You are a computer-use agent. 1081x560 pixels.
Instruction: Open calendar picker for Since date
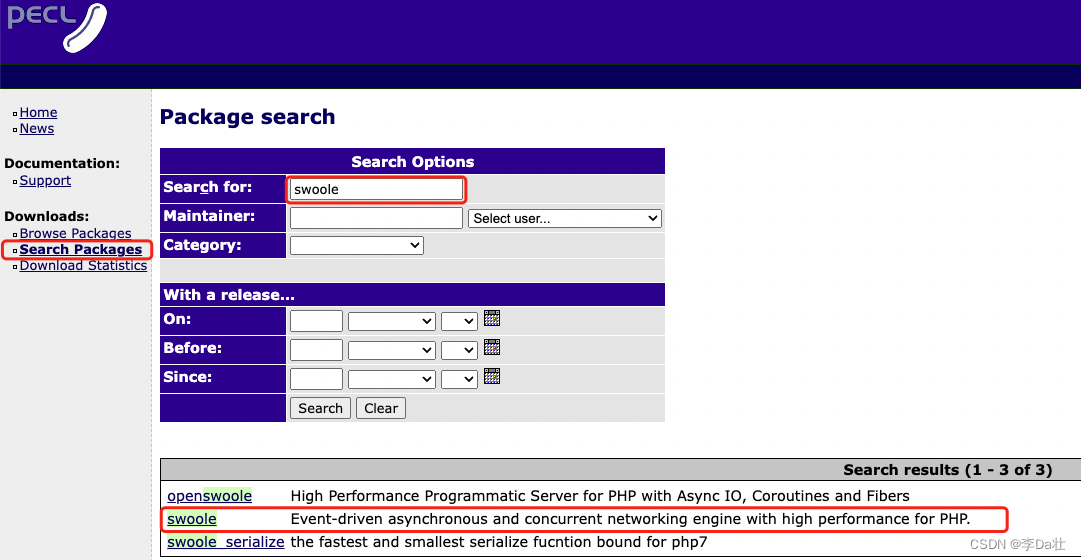[x=491, y=377]
